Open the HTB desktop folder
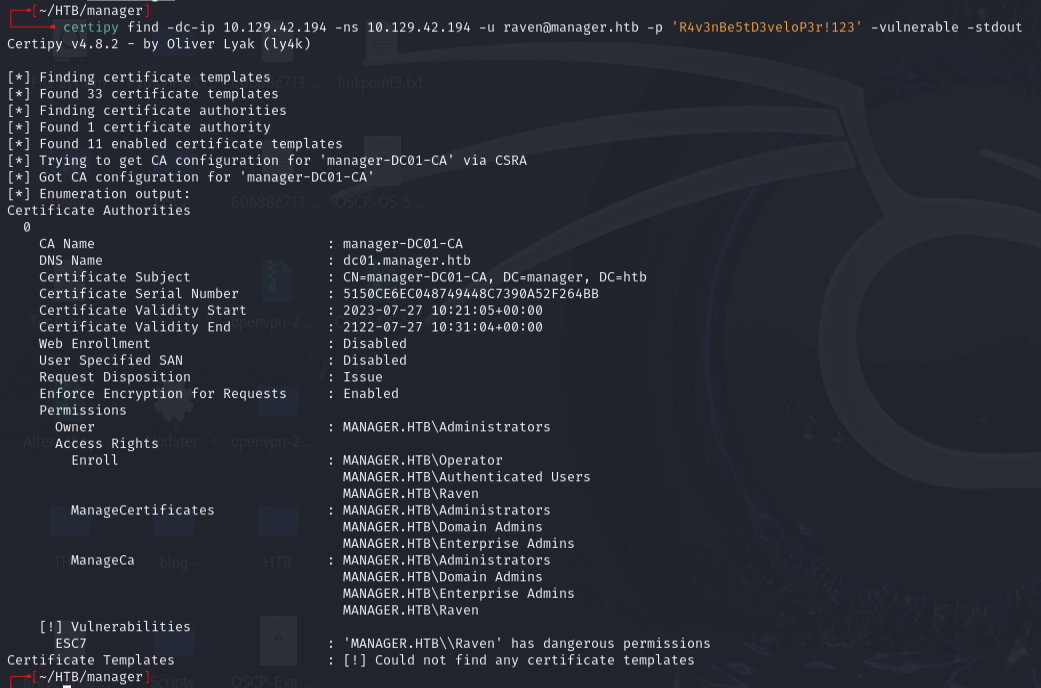 tap(277, 532)
